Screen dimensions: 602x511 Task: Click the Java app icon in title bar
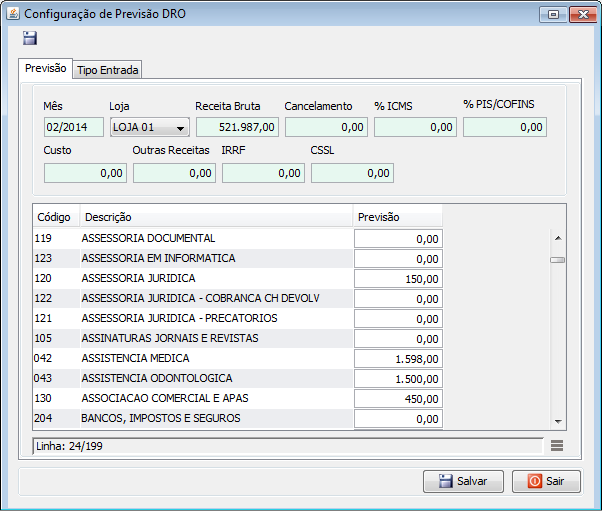13,14
